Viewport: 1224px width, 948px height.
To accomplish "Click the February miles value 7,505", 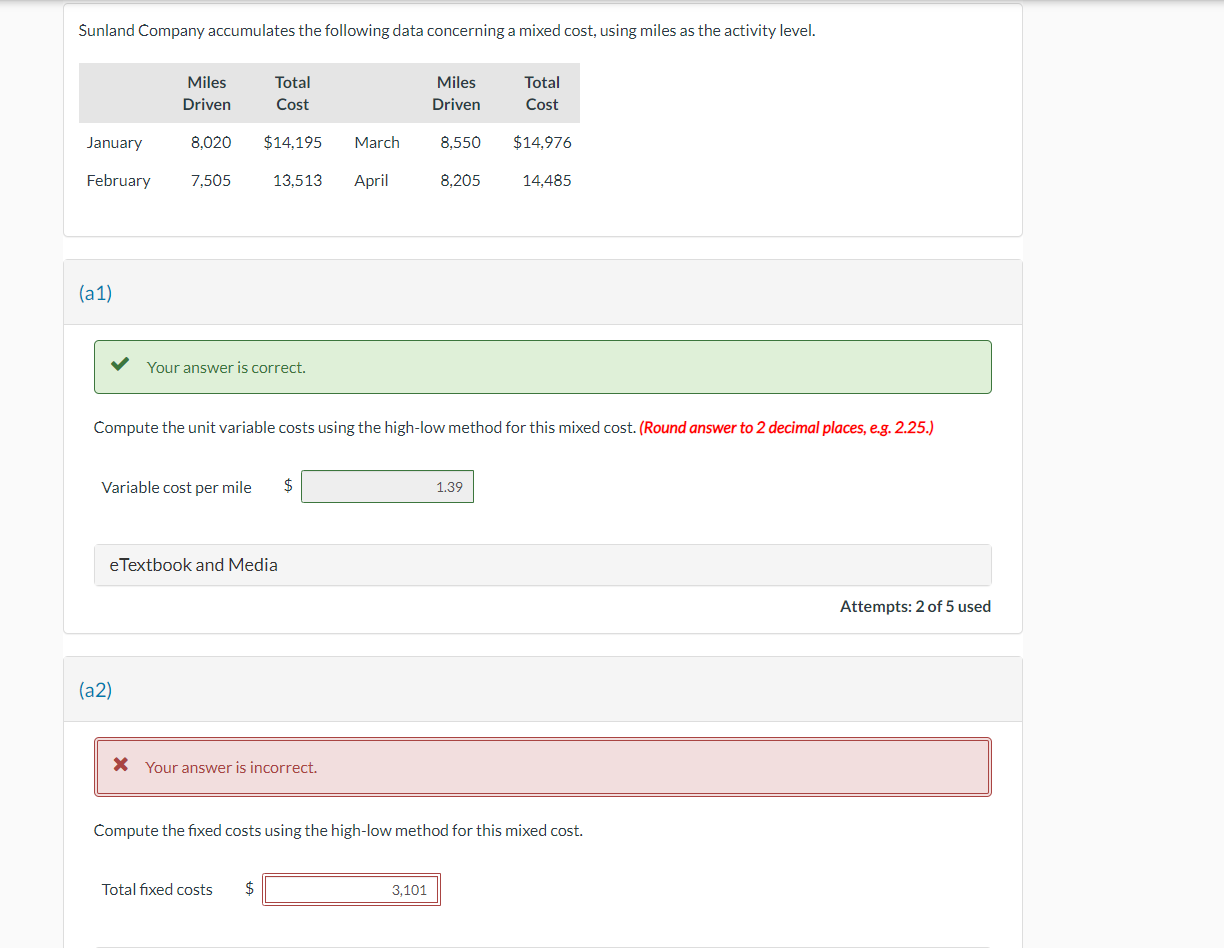I will coord(211,180).
